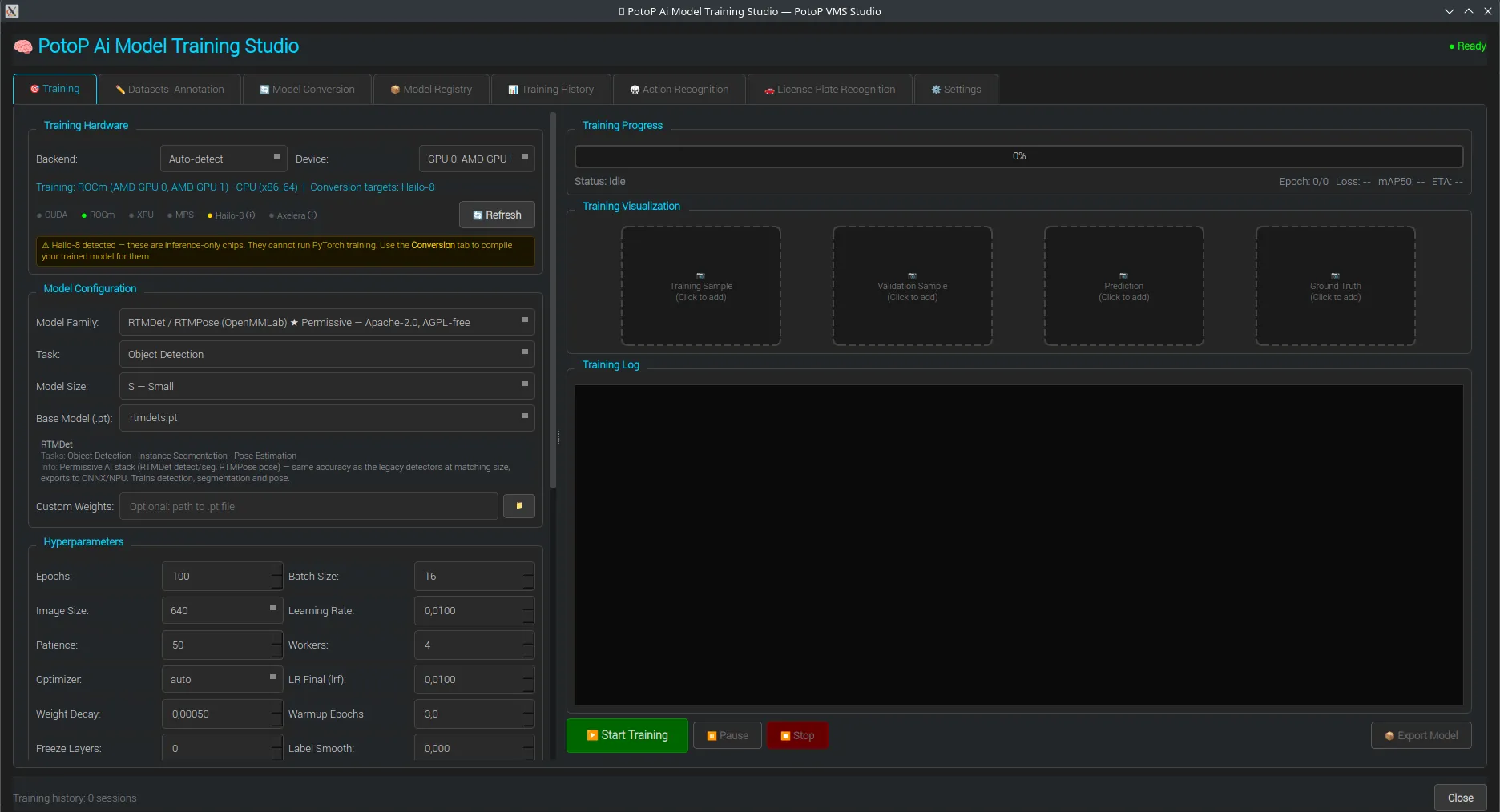This screenshot has height=812, width=1500.
Task: Open the Task Object Detection dropdown
Action: click(x=327, y=354)
